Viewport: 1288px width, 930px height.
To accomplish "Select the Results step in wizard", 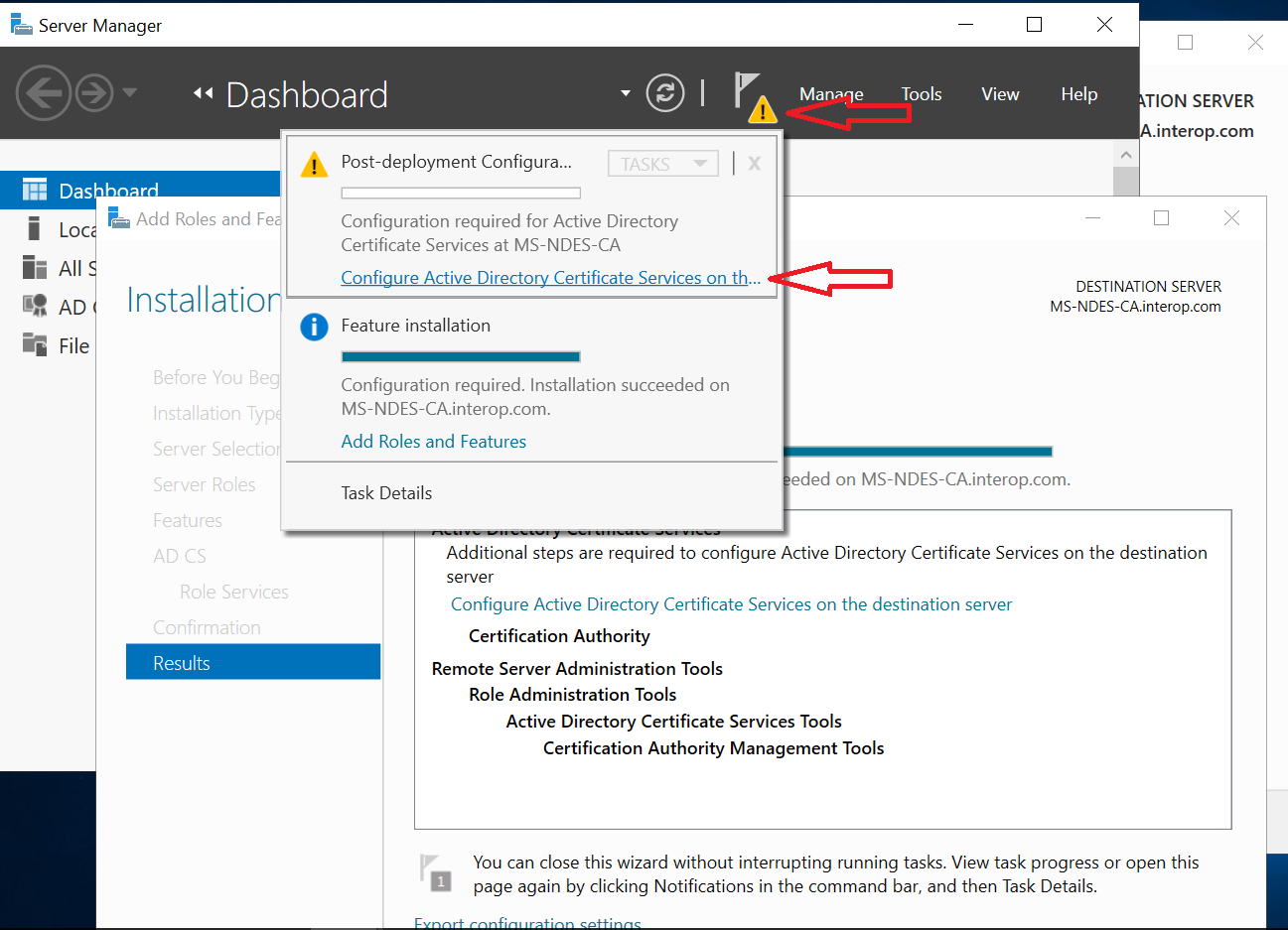I will (253, 662).
